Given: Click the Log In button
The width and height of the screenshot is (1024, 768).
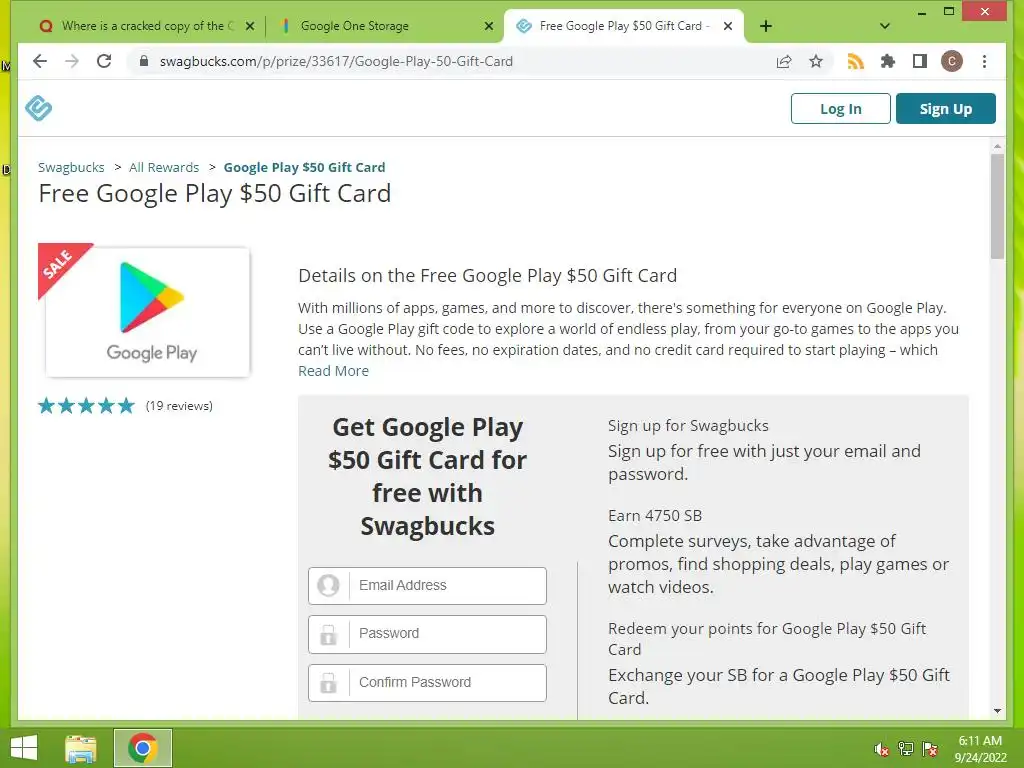Looking at the screenshot, I should (x=840, y=108).
